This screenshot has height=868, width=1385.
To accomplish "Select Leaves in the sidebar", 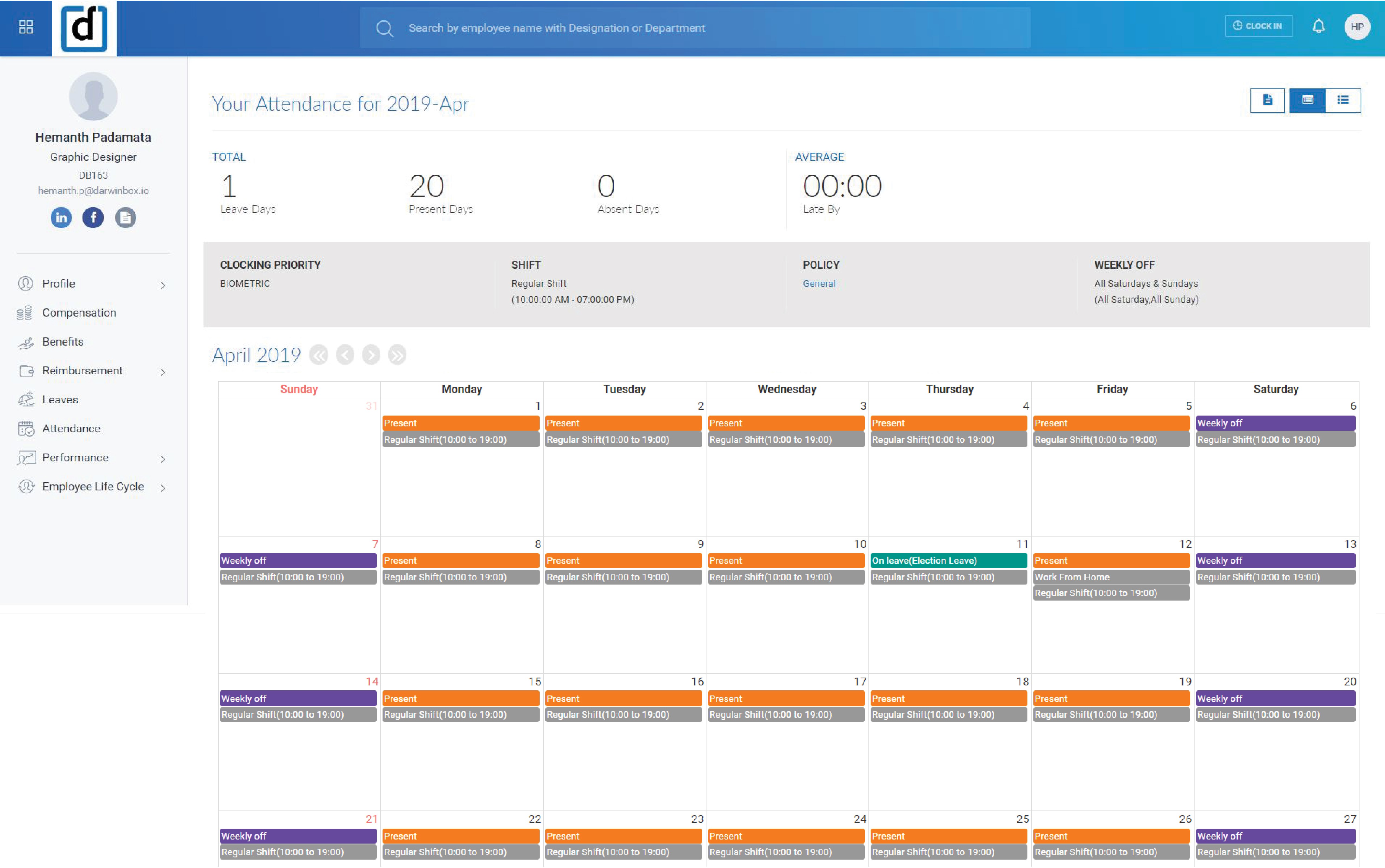I will (x=60, y=400).
